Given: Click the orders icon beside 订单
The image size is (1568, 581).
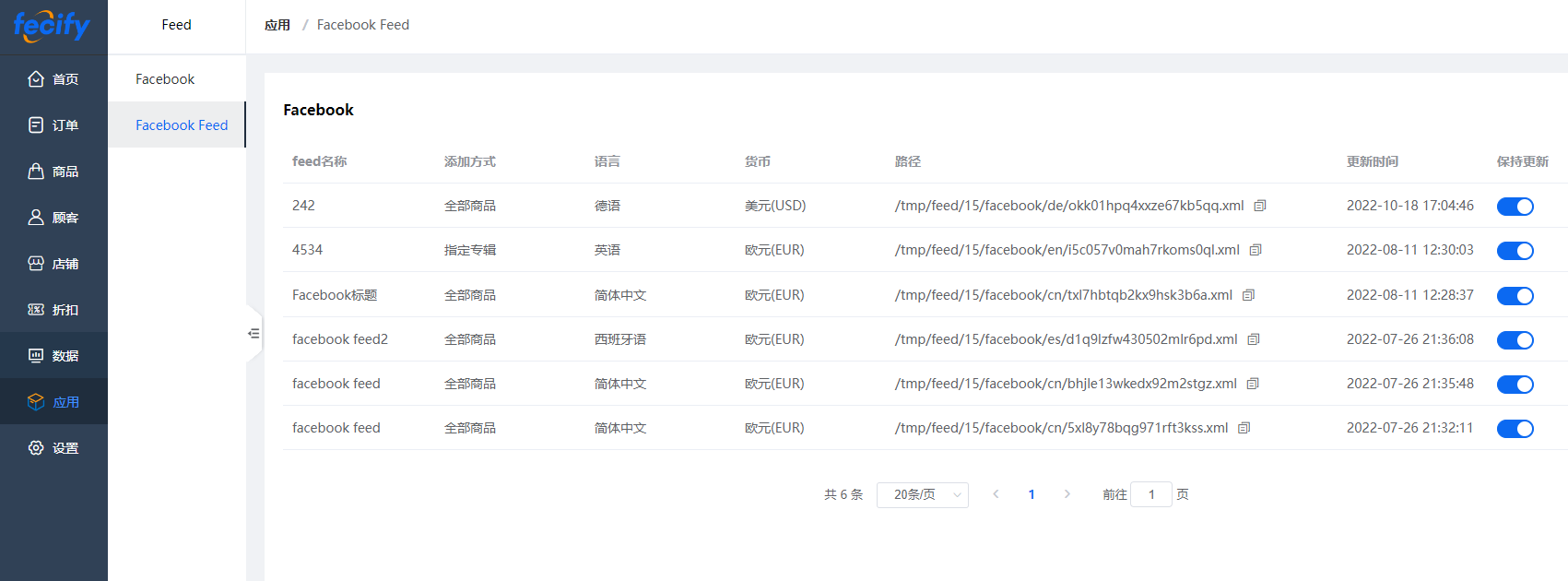Looking at the screenshot, I should click(x=36, y=125).
